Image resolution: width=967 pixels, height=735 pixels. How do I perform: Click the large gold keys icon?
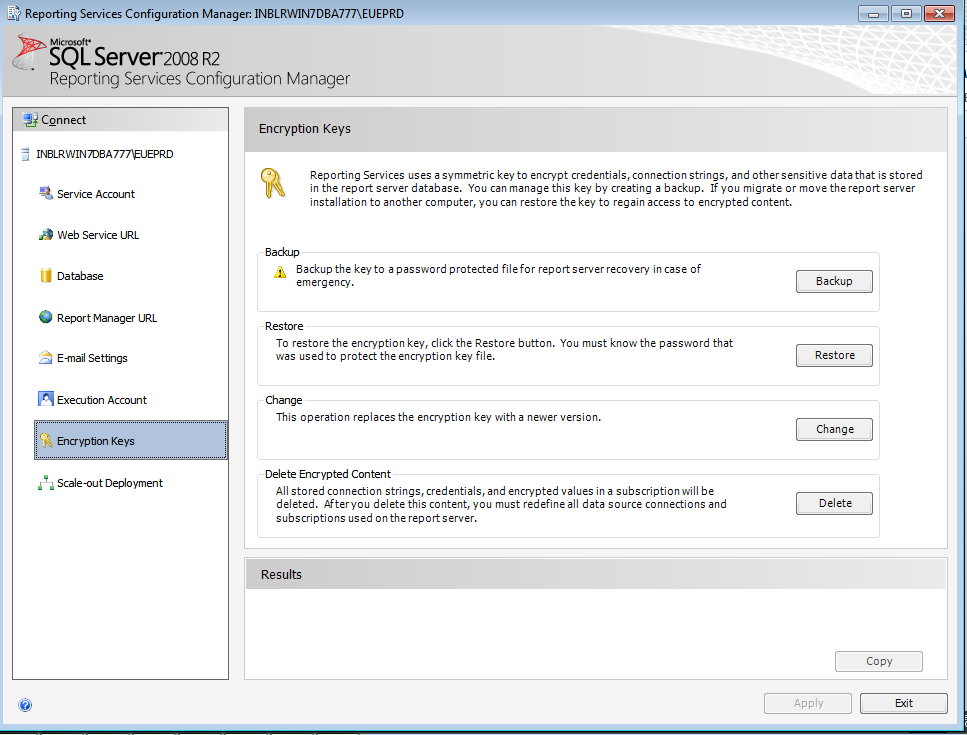pos(273,183)
